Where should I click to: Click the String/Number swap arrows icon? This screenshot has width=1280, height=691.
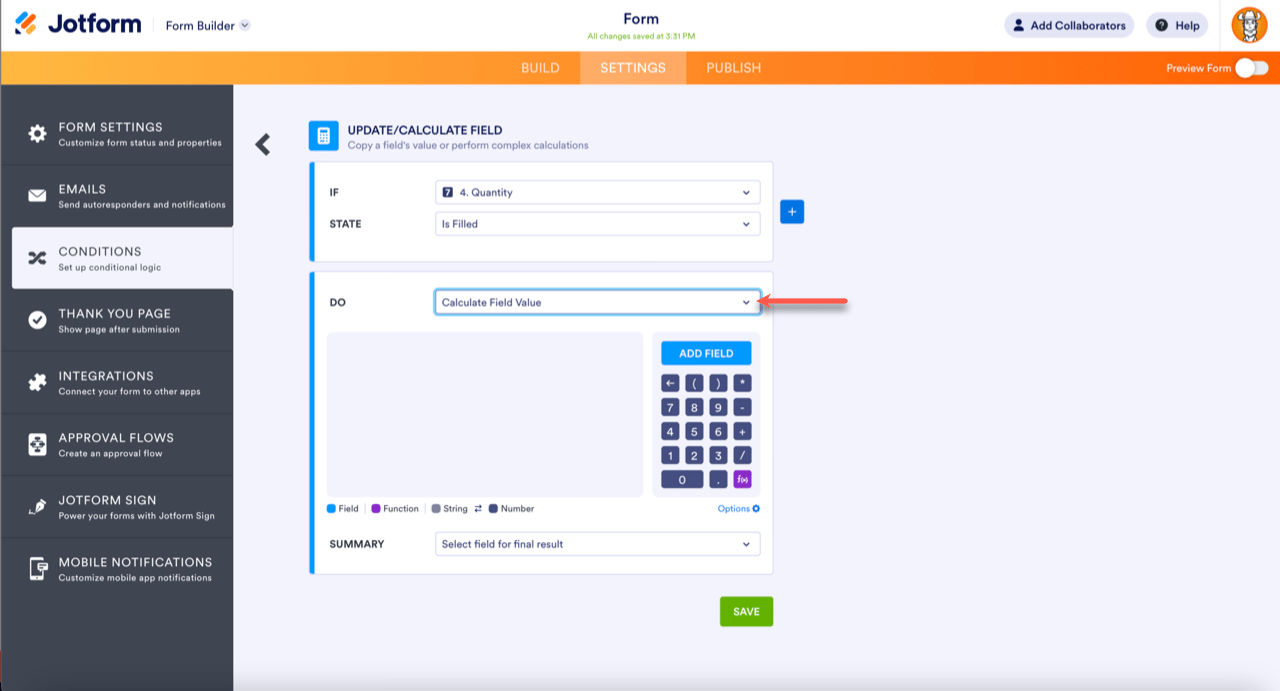pyautogui.click(x=478, y=509)
